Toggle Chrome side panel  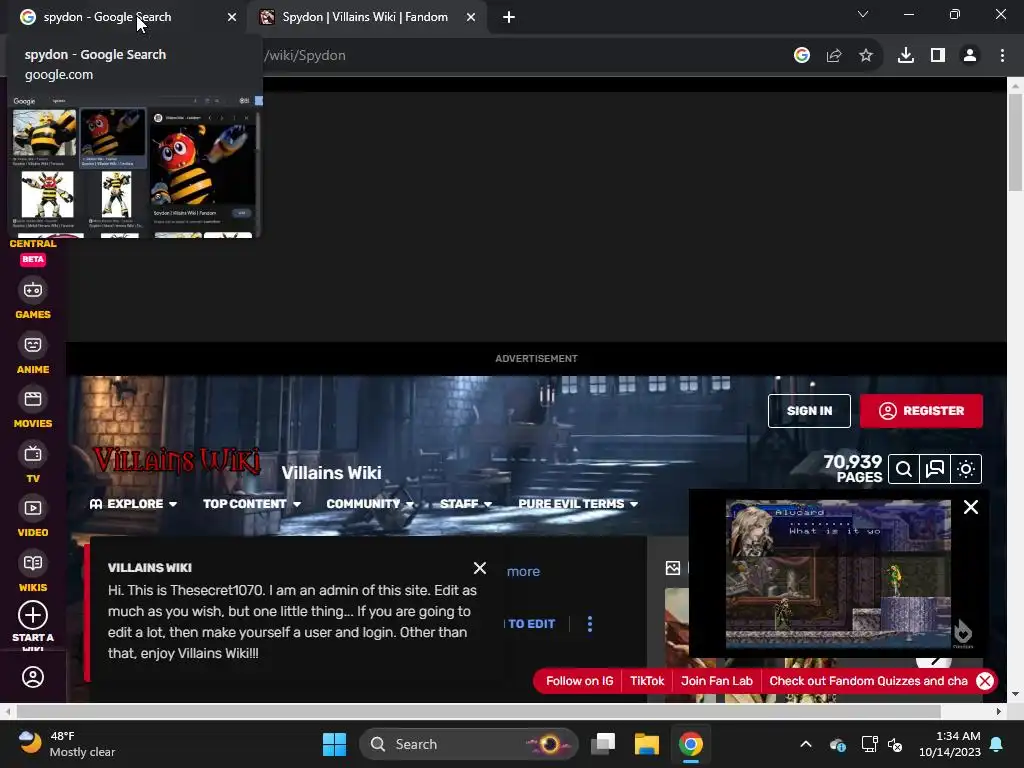point(938,56)
